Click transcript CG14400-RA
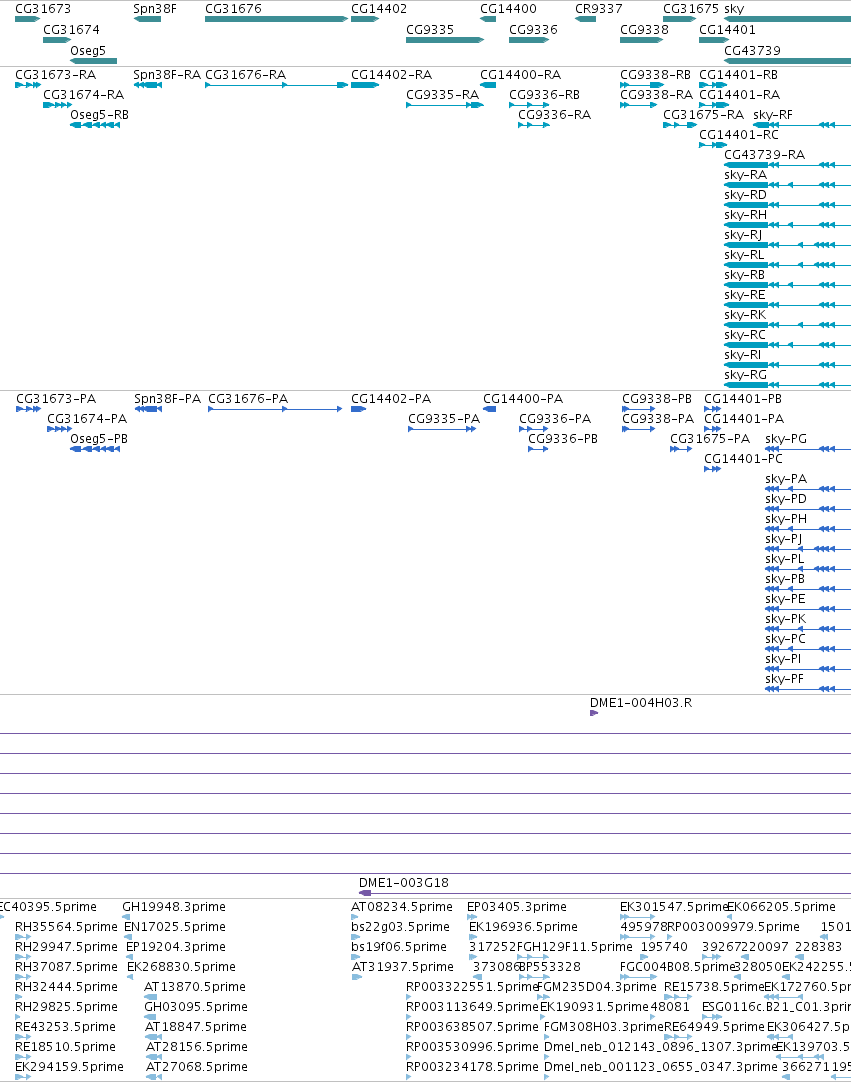 click(x=520, y=75)
